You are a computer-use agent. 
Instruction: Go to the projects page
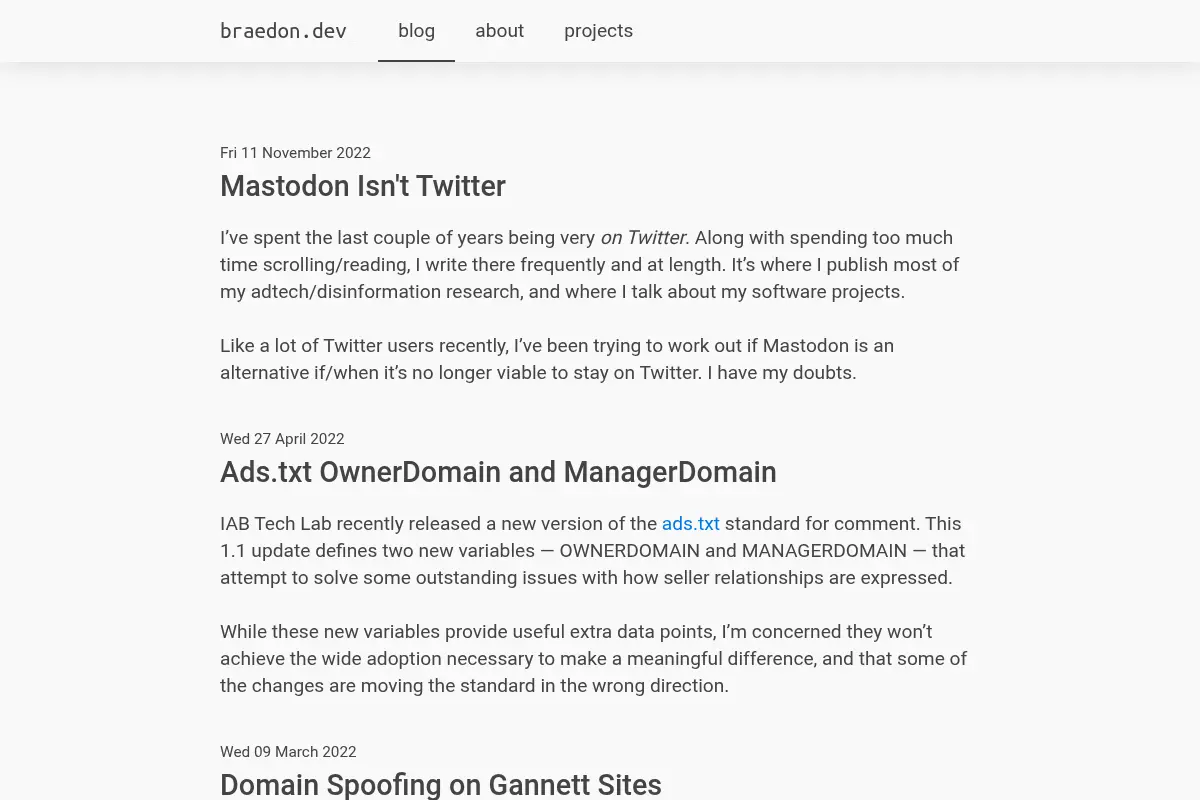[598, 31]
